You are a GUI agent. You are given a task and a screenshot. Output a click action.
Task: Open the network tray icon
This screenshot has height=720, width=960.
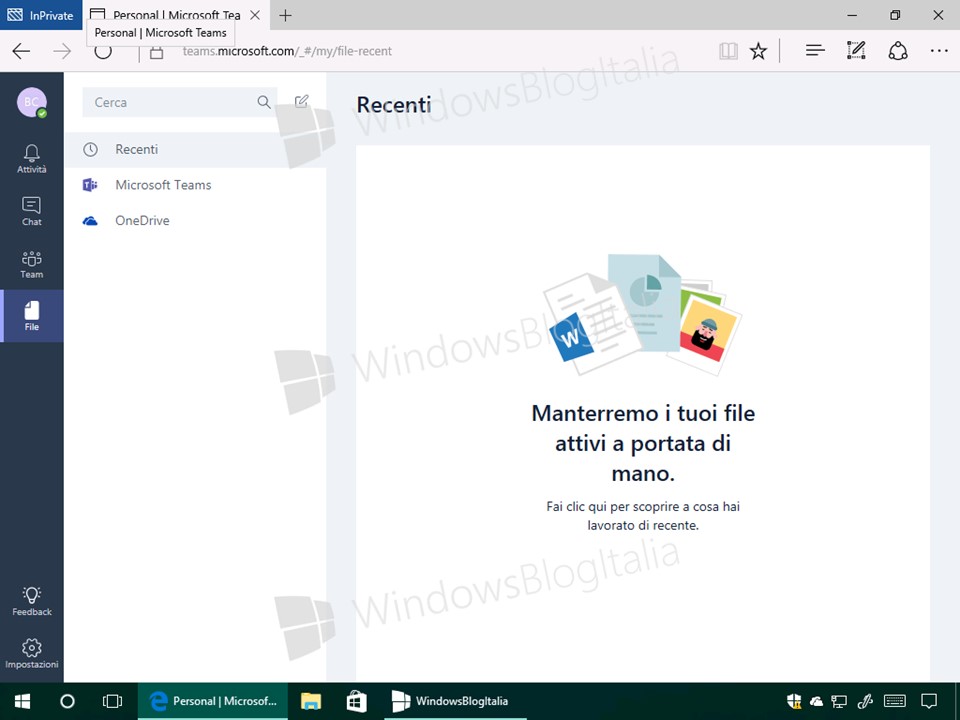point(839,702)
